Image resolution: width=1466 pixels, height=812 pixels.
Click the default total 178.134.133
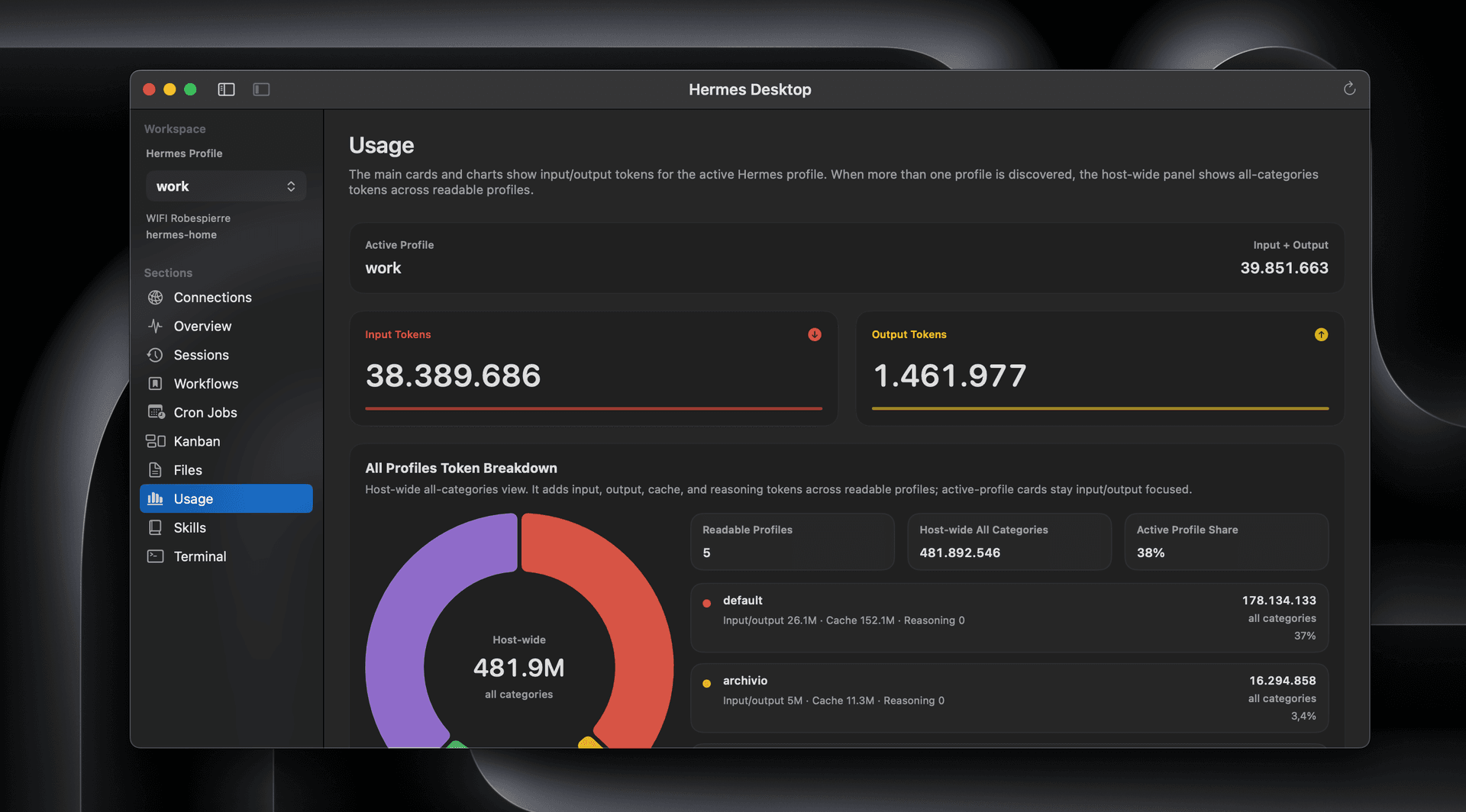(1279, 601)
